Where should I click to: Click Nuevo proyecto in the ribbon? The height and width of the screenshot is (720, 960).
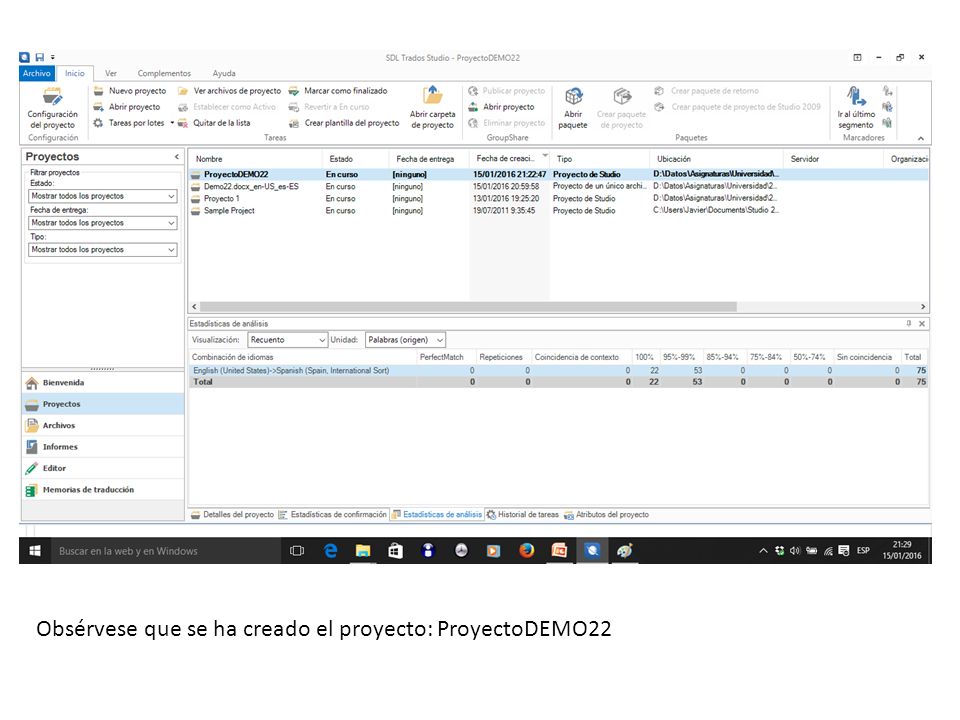[x=130, y=91]
